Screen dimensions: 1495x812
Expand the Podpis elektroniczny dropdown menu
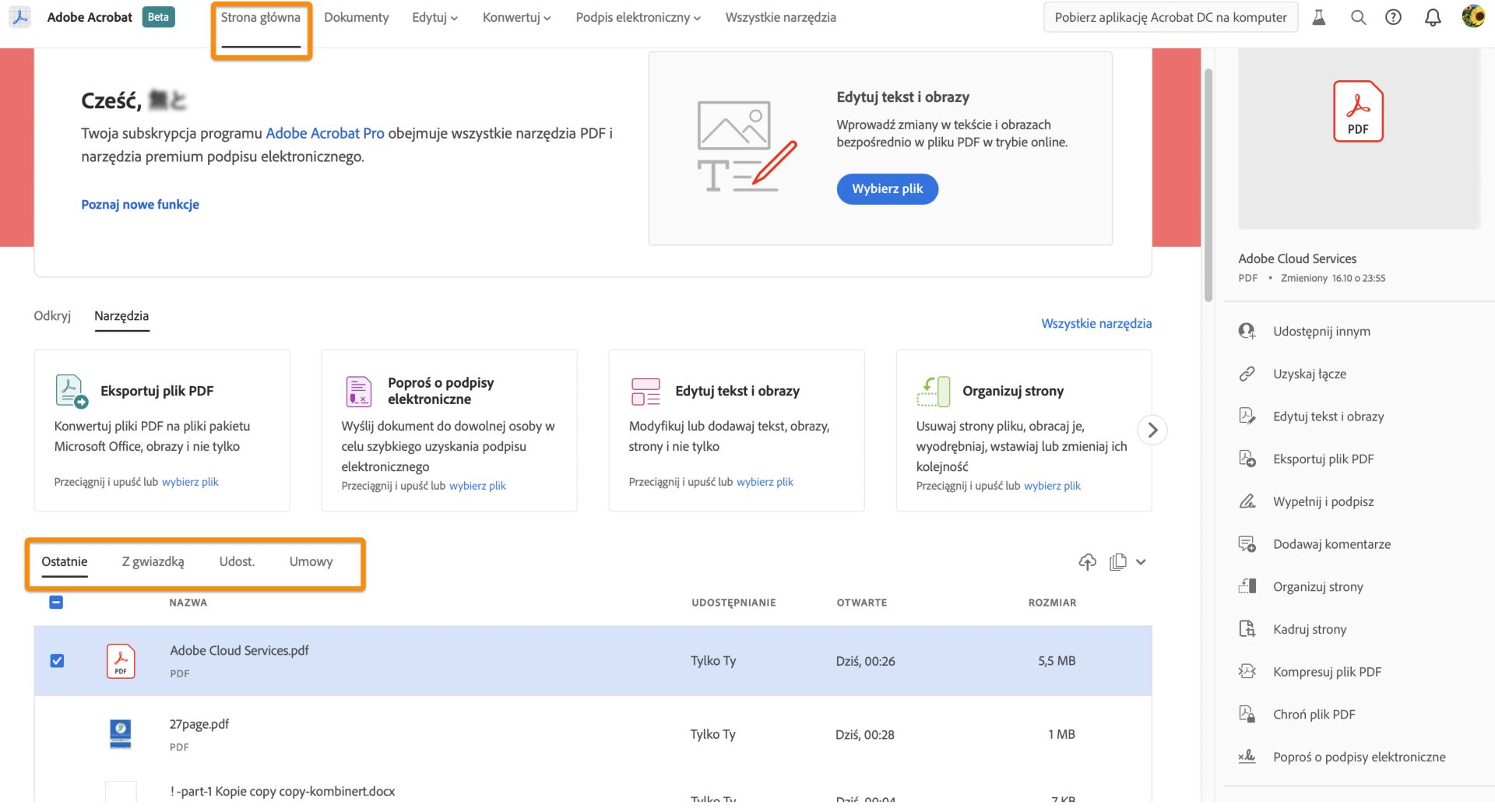(638, 17)
